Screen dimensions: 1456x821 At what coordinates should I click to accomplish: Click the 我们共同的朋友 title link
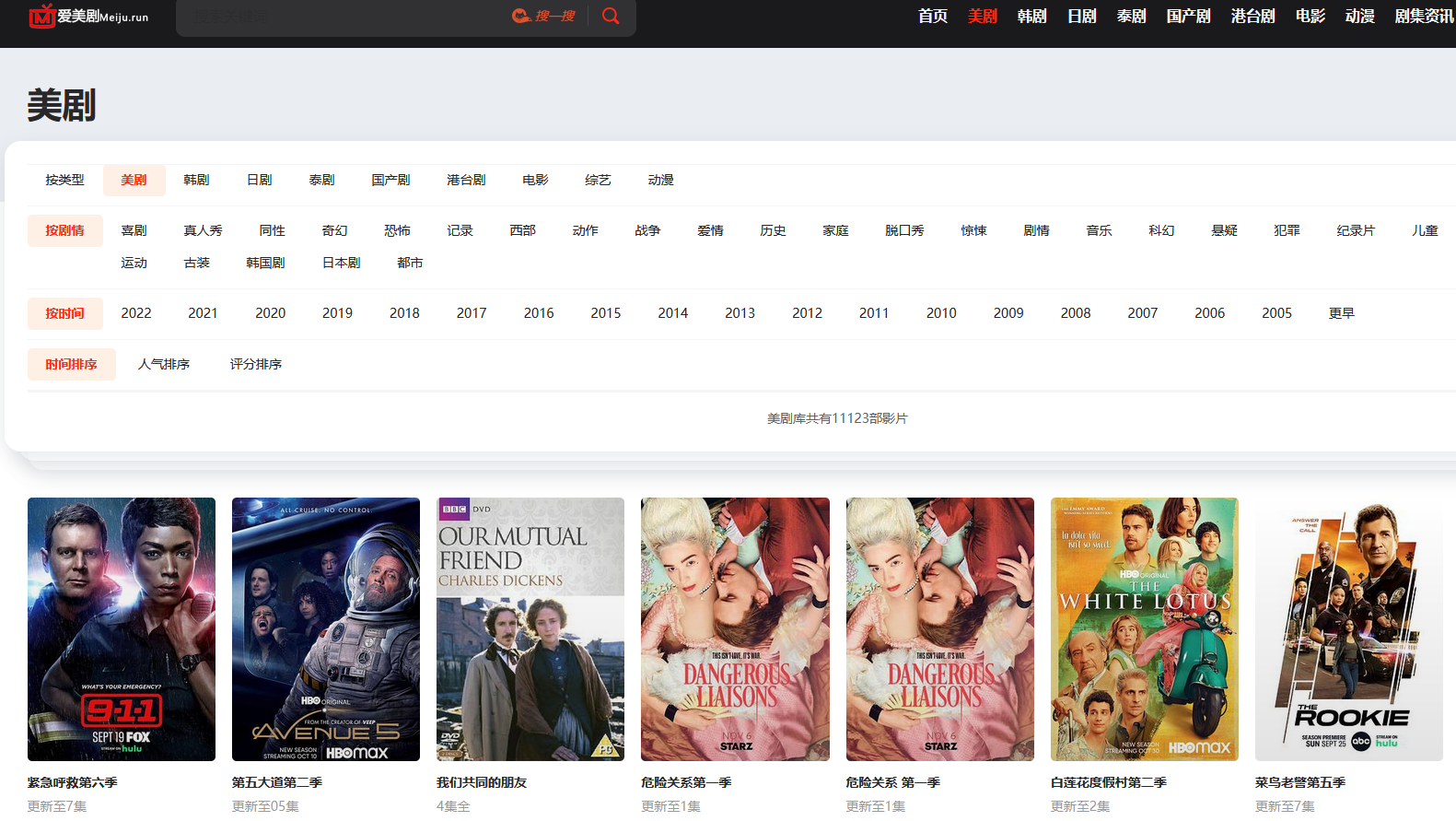[x=482, y=782]
